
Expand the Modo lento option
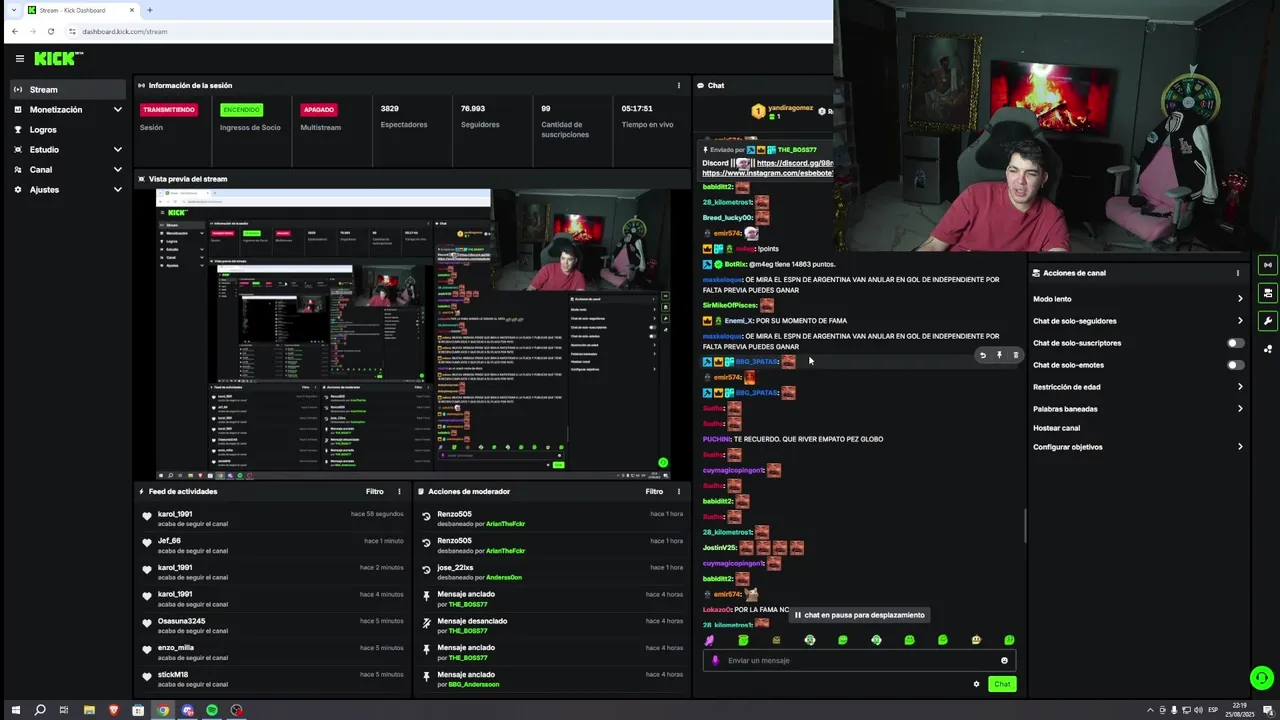1138,299
